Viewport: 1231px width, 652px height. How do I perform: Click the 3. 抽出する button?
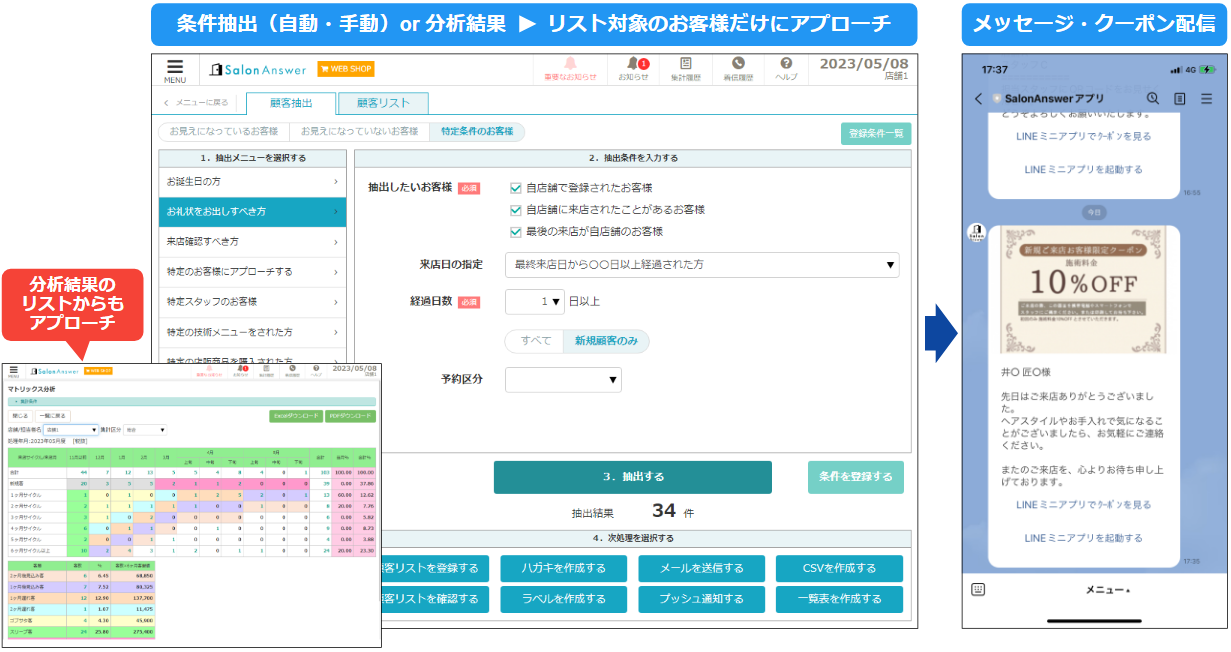(x=632, y=477)
